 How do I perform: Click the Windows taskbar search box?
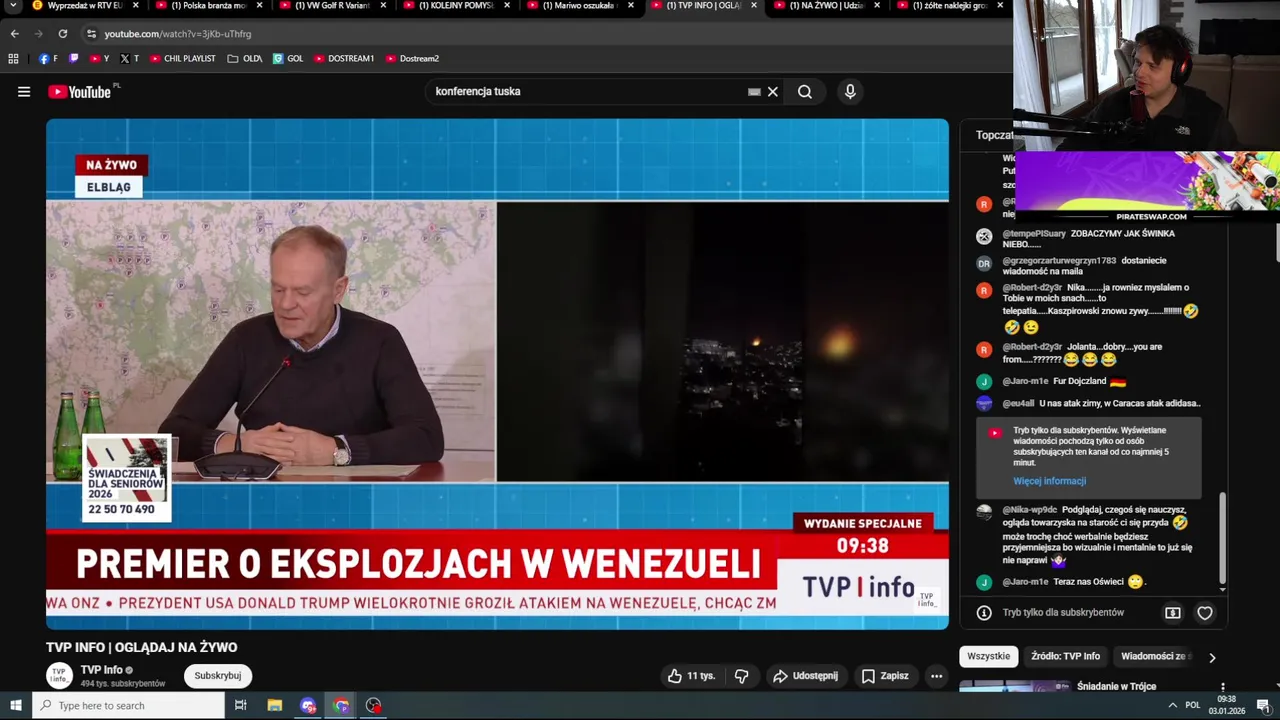tap(128, 706)
